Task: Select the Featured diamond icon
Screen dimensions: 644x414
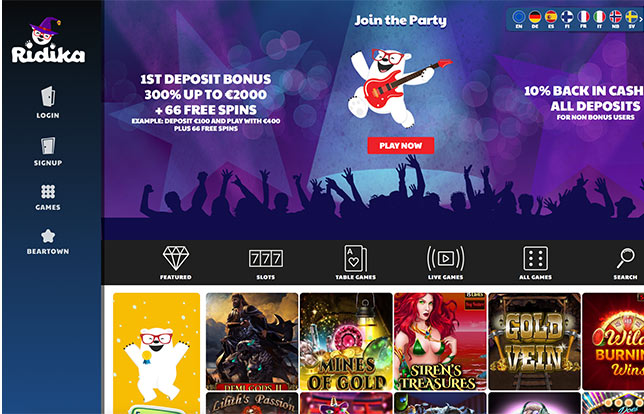Action: pyautogui.click(x=176, y=258)
